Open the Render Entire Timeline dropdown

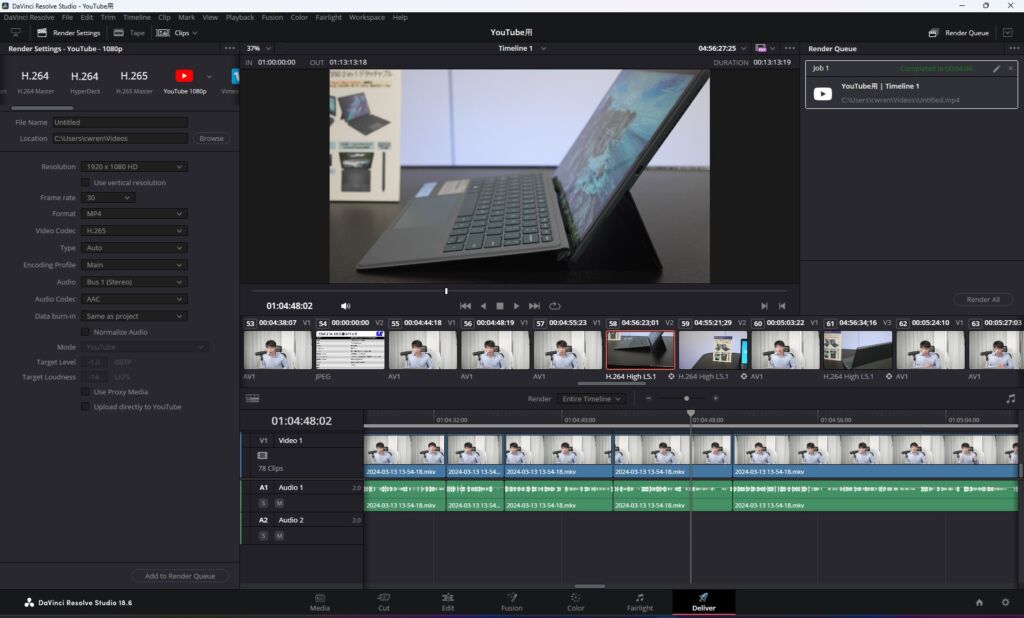[591, 398]
